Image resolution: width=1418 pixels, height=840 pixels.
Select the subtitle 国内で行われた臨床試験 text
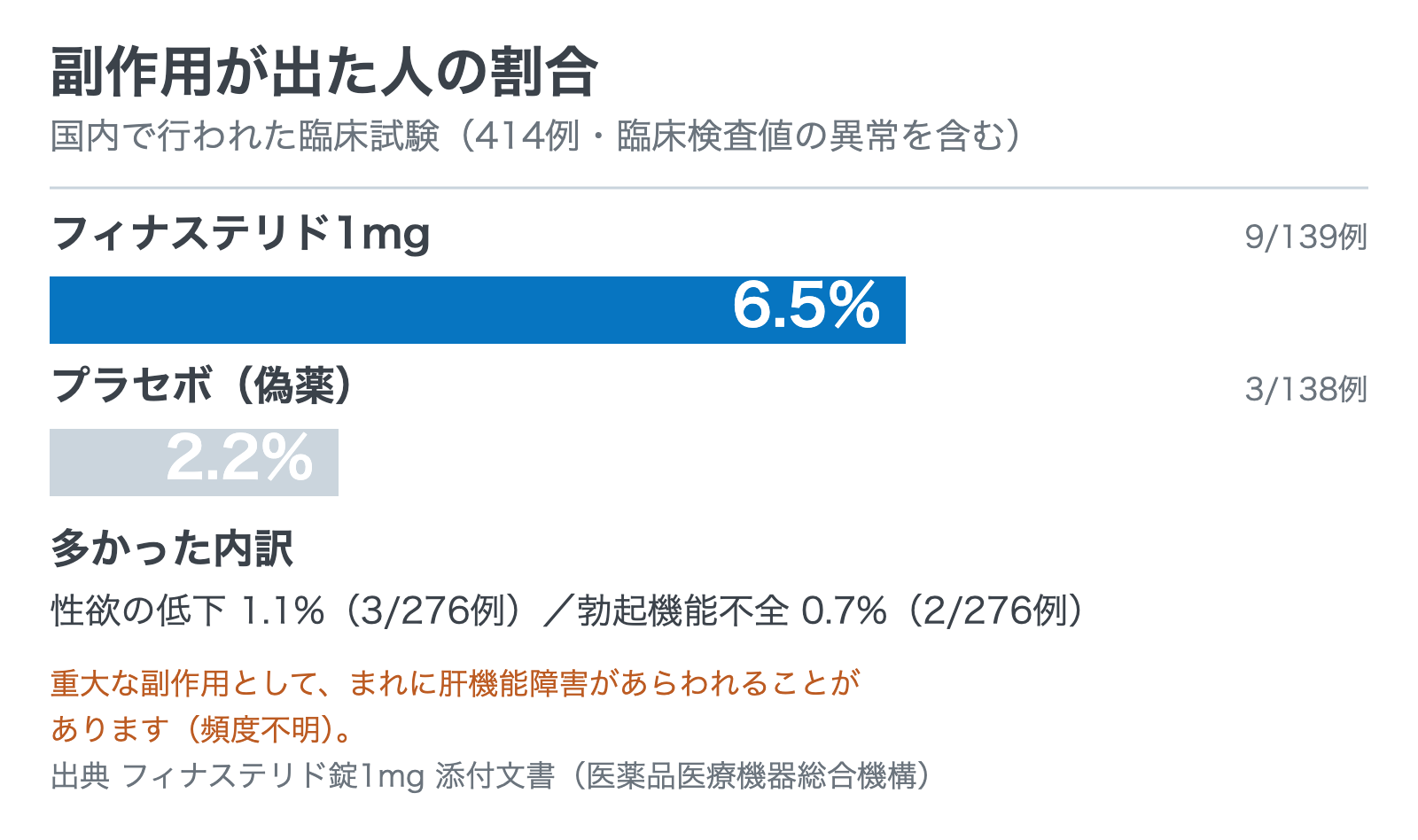[245, 136]
